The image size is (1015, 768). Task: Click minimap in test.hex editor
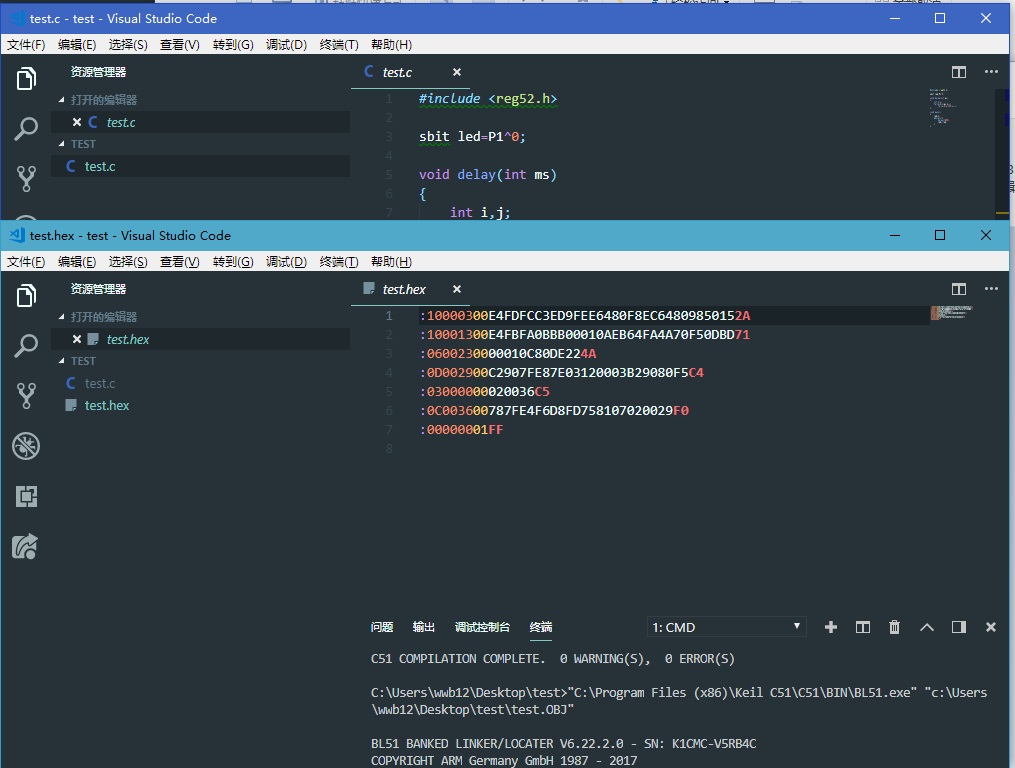click(x=952, y=313)
